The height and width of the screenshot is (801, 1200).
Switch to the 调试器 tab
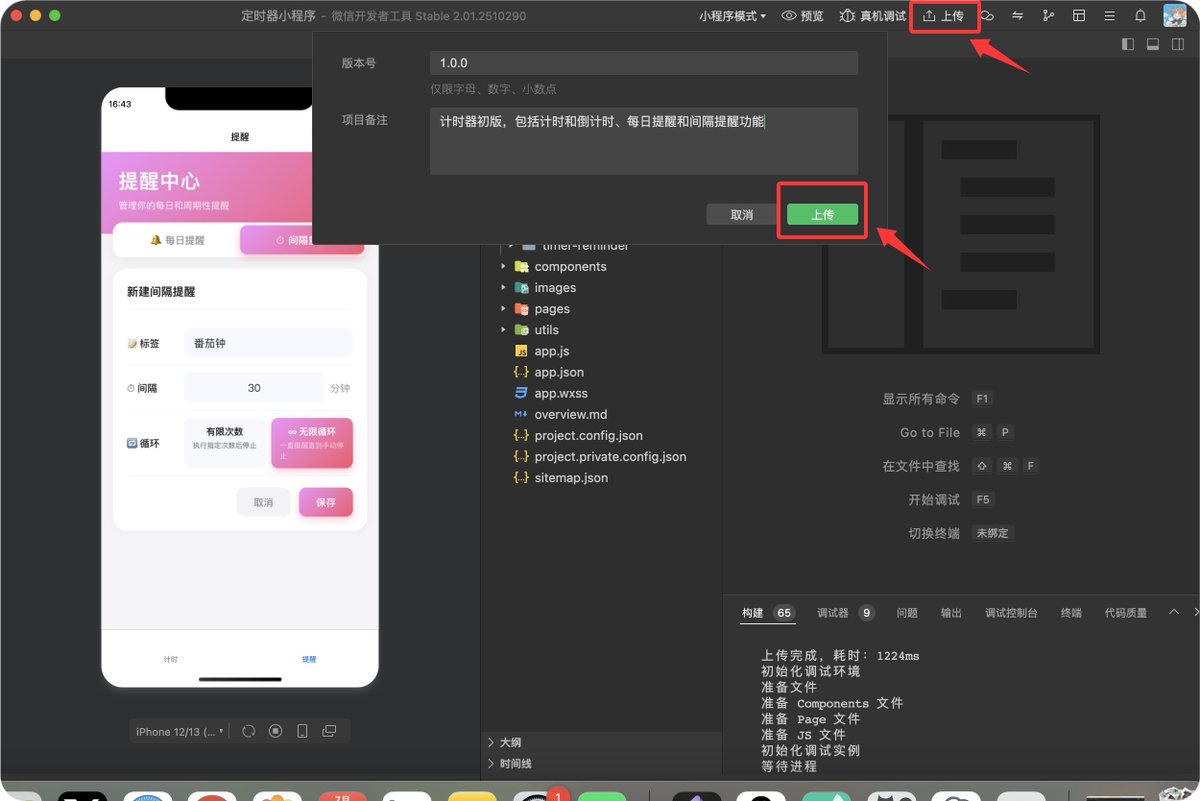pos(845,613)
